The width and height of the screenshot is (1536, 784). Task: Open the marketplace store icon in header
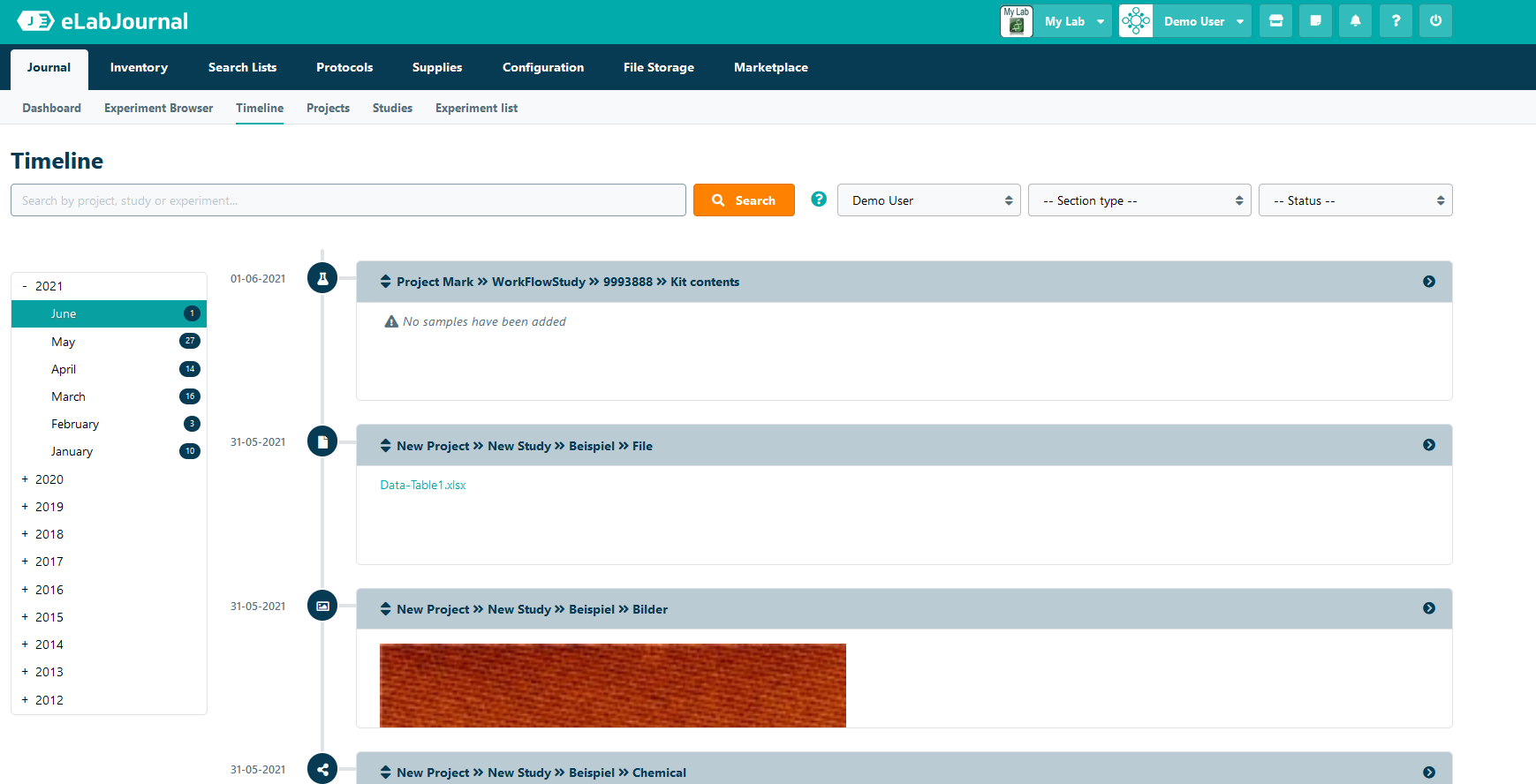click(1276, 21)
